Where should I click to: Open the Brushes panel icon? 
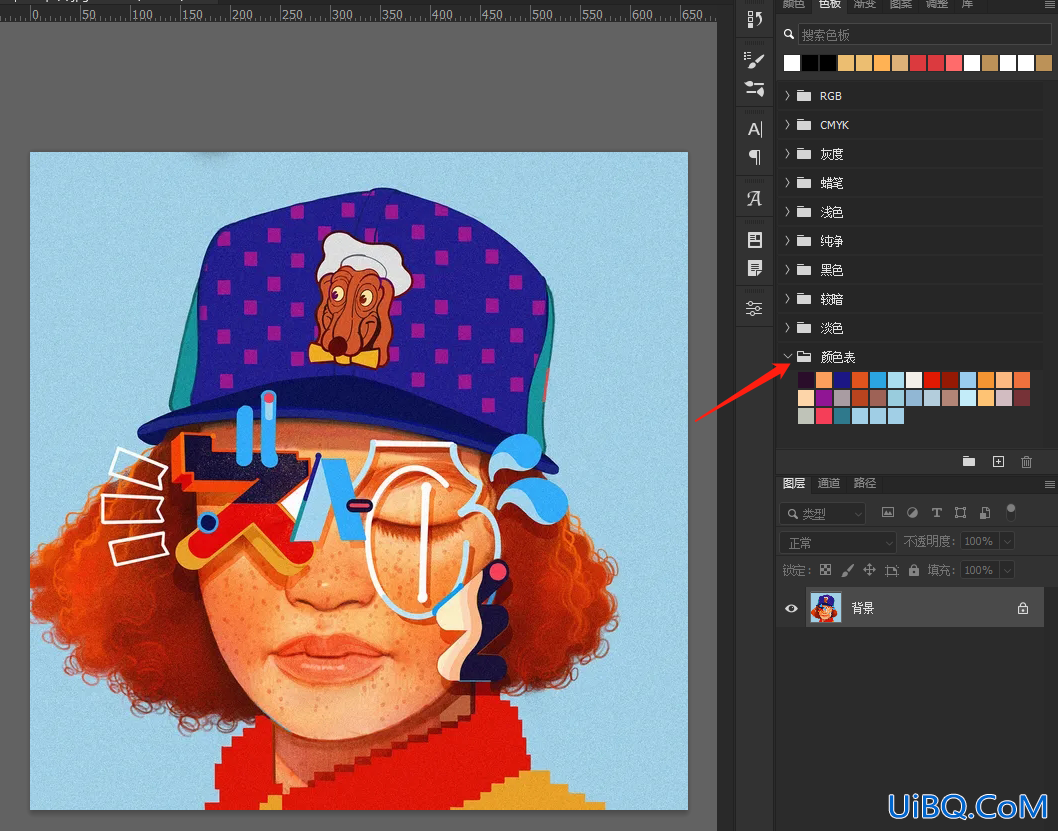pyautogui.click(x=754, y=88)
